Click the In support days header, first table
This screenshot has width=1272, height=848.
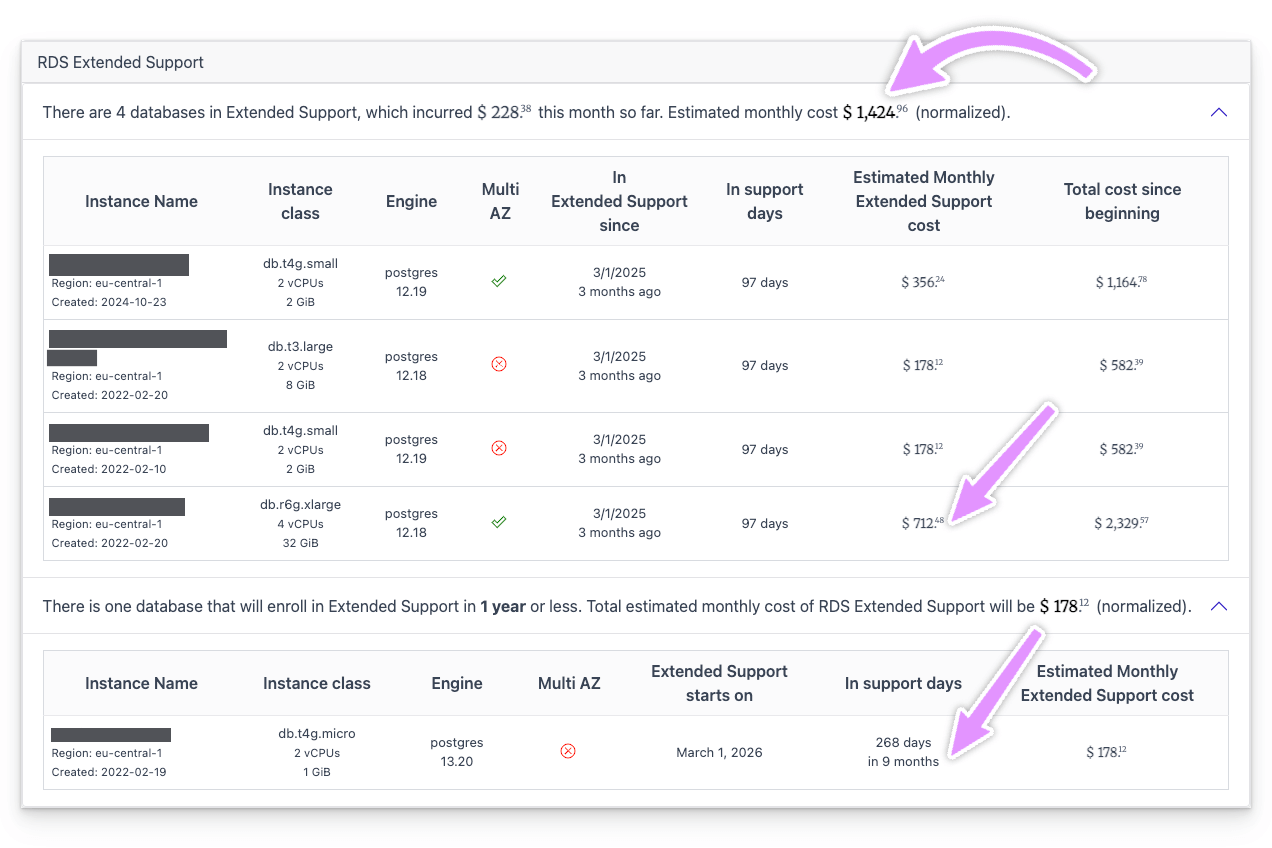[765, 201]
